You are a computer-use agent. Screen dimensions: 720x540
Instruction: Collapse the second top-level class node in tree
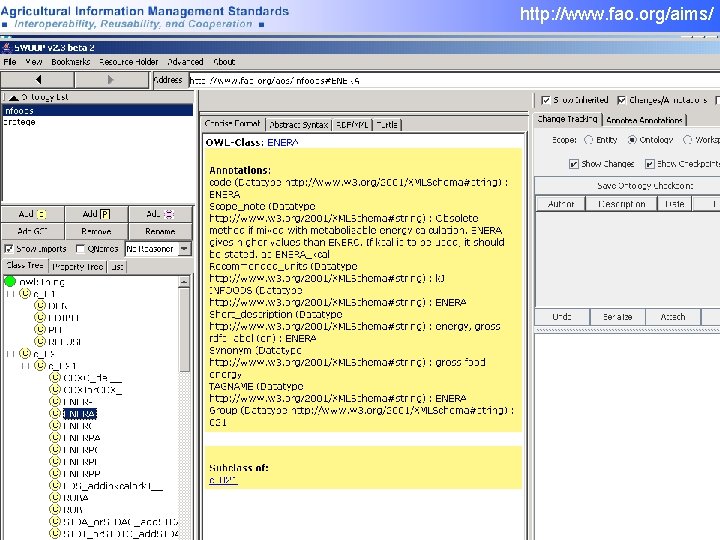10,354
